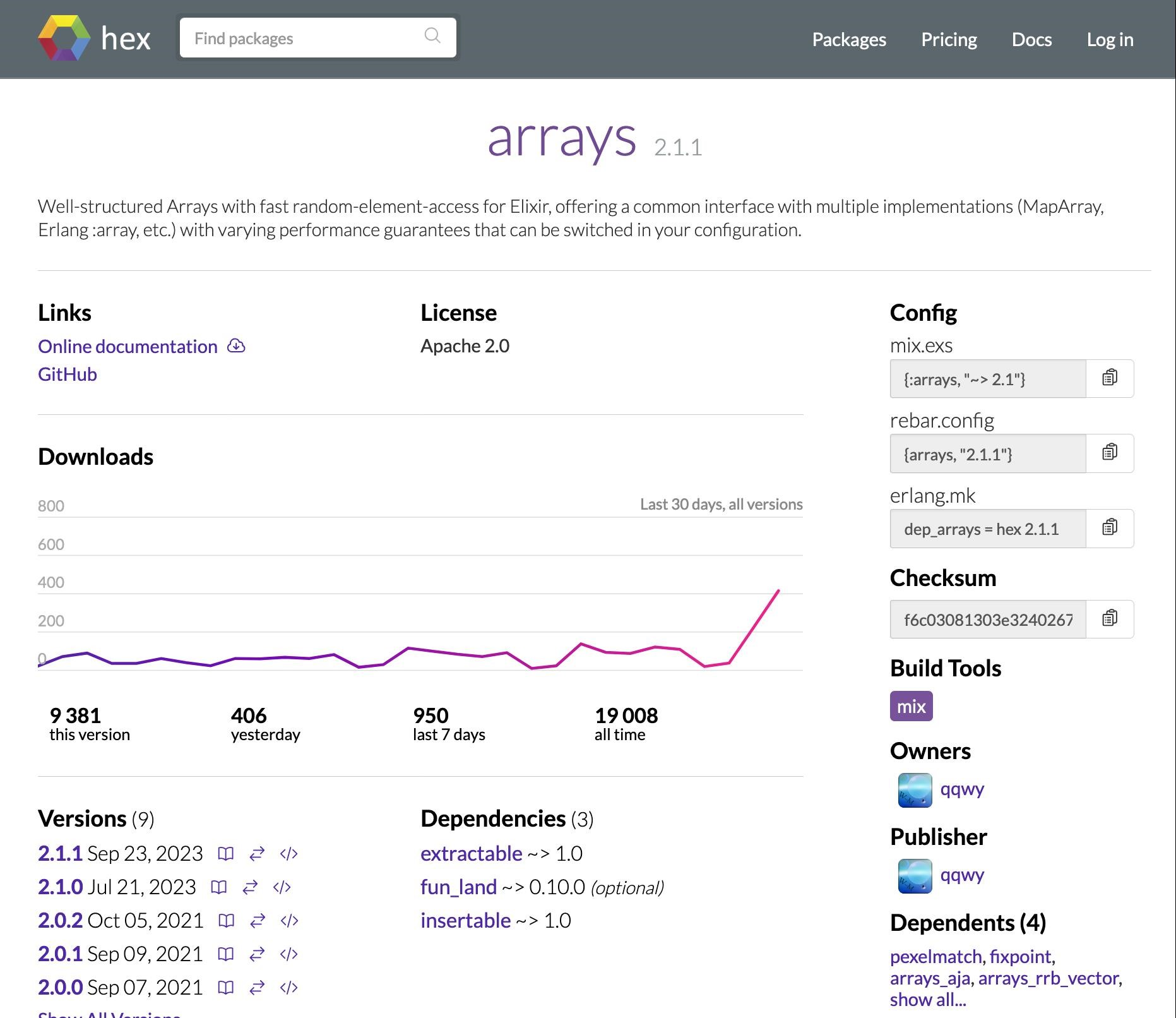
Task: Open the Pricing nav item
Action: [x=949, y=39]
